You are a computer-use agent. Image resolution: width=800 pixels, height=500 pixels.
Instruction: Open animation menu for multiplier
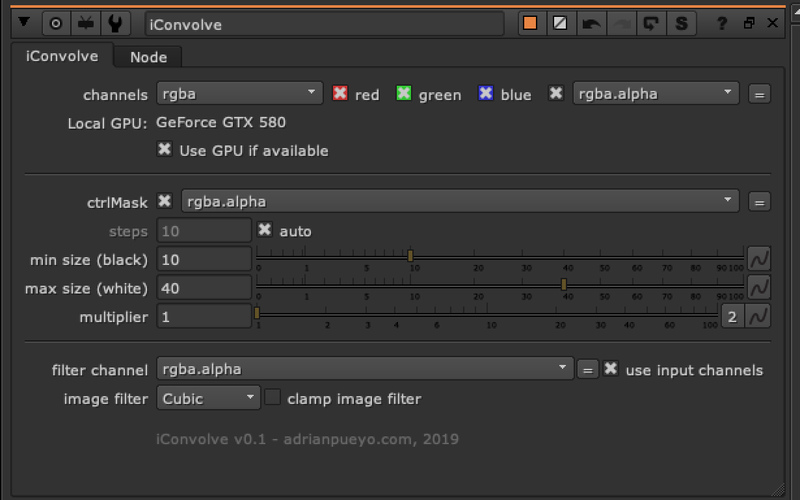[x=758, y=316]
